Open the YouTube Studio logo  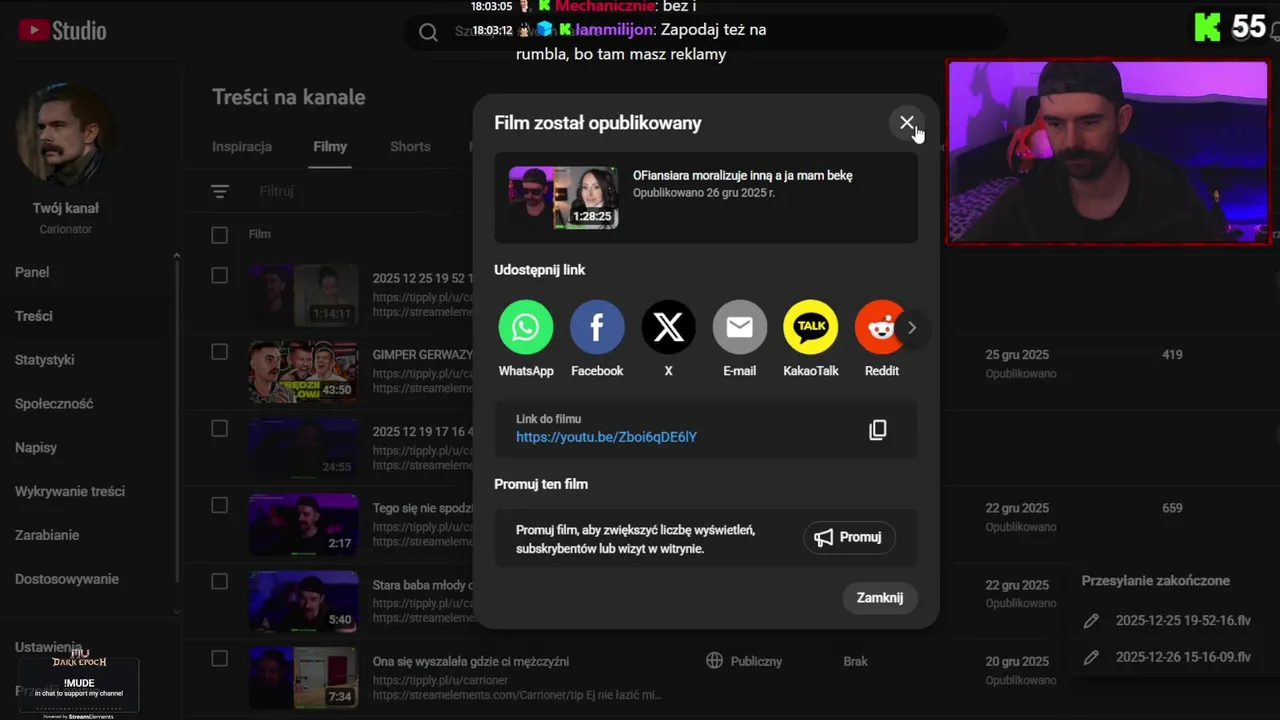pos(62,31)
